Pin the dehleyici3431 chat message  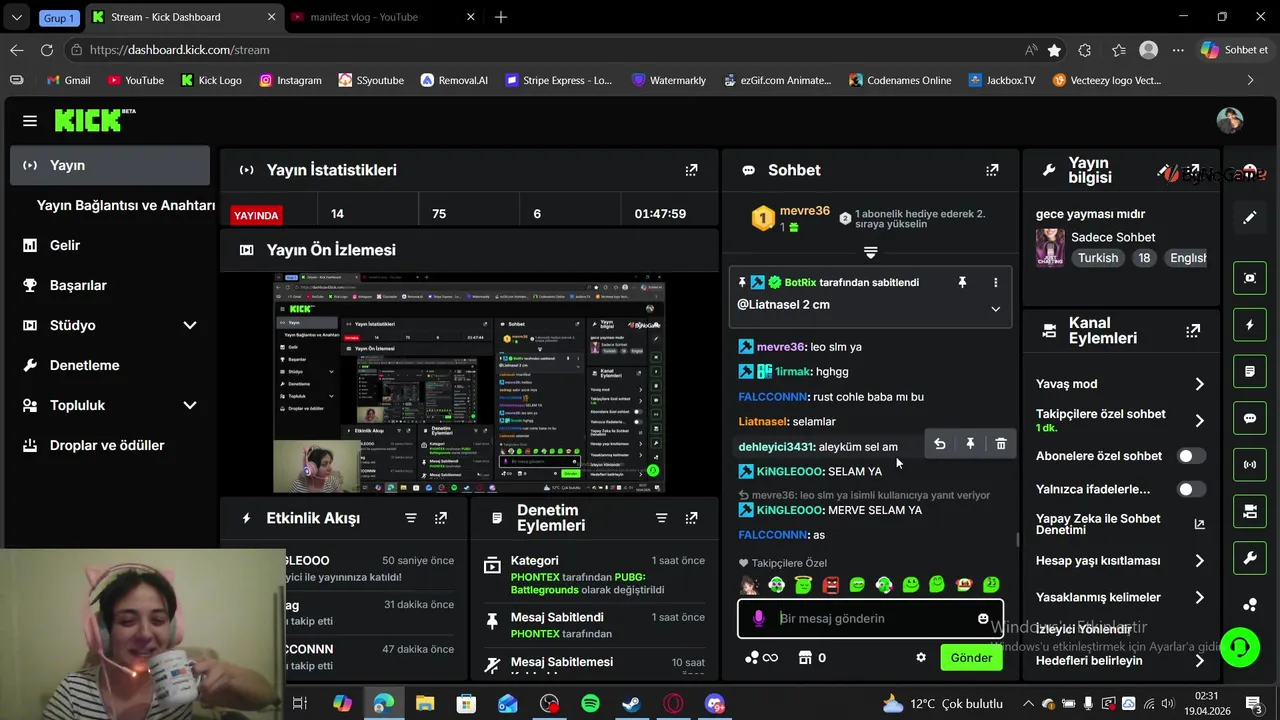point(970,444)
